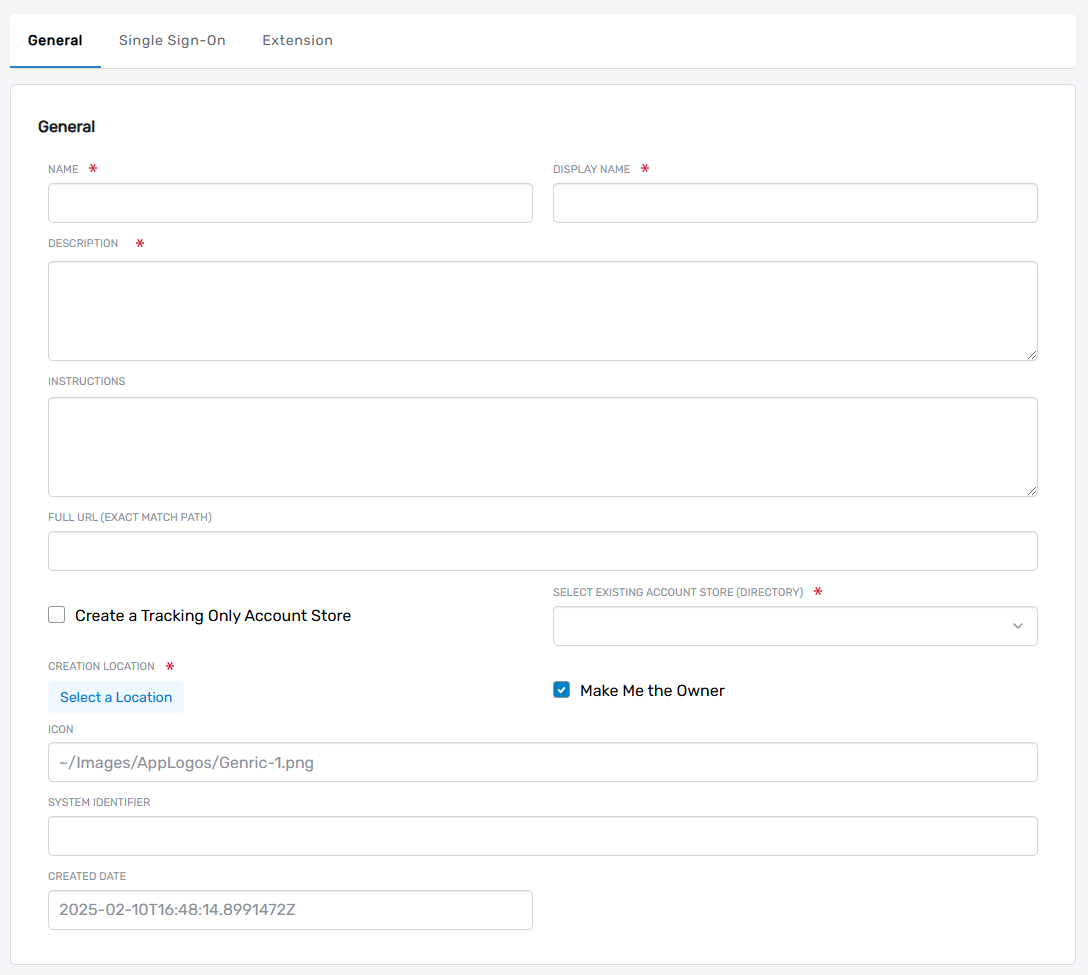Grab the Description text area resize handle
The width and height of the screenshot is (1088, 975).
[x=1031, y=354]
